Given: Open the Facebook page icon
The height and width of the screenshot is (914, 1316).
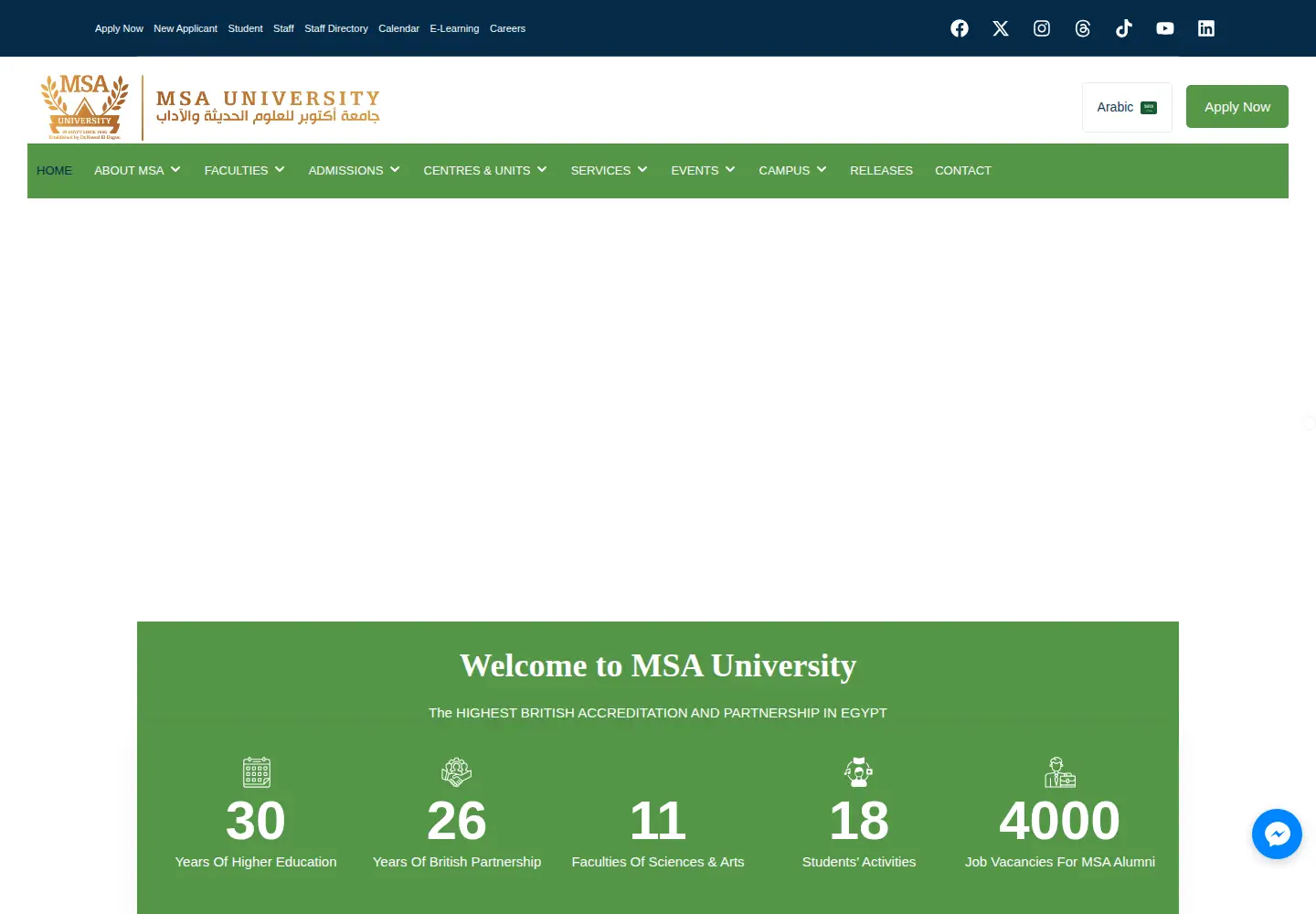Looking at the screenshot, I should pos(960,28).
